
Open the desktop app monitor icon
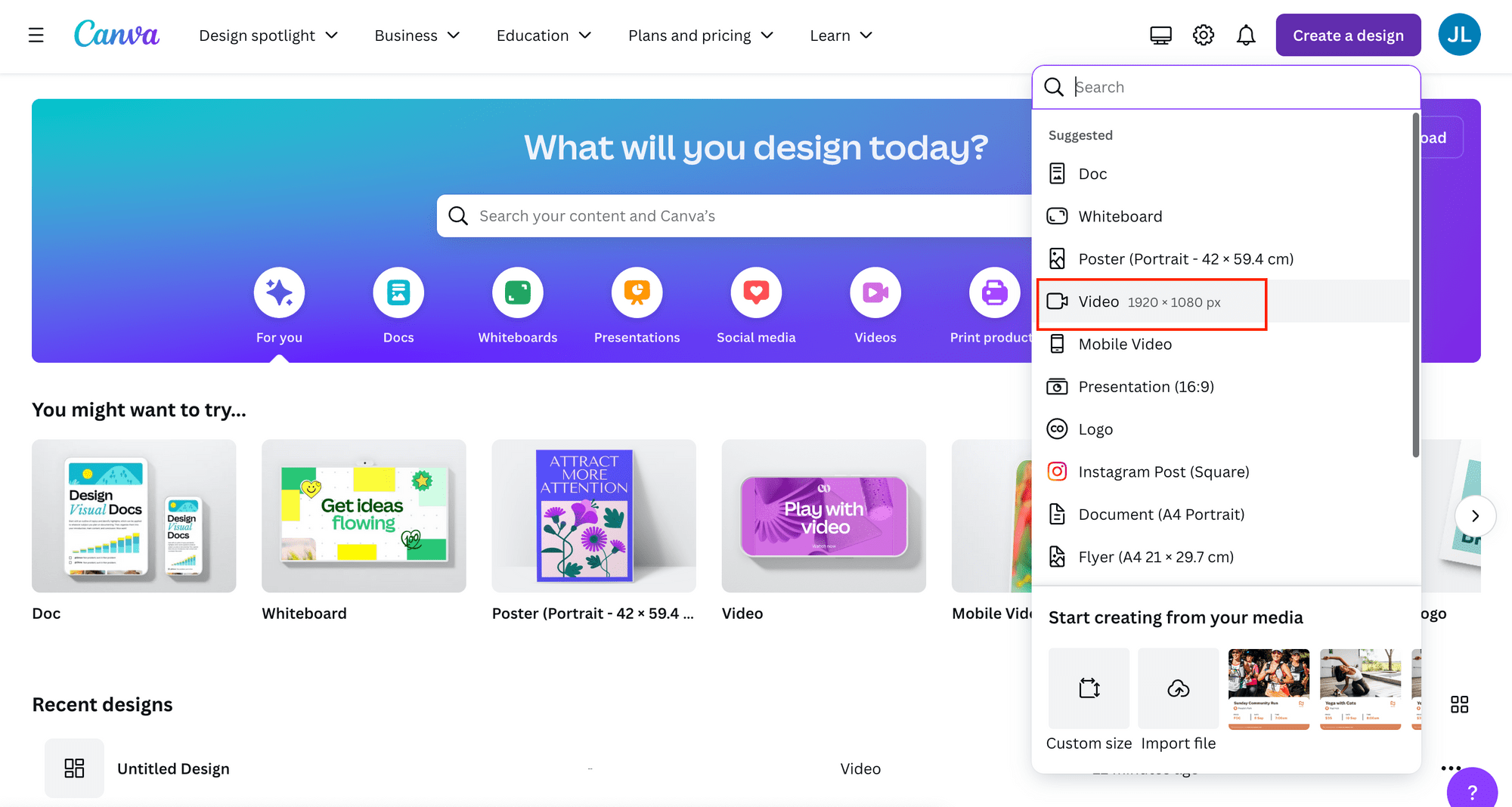coord(1160,36)
